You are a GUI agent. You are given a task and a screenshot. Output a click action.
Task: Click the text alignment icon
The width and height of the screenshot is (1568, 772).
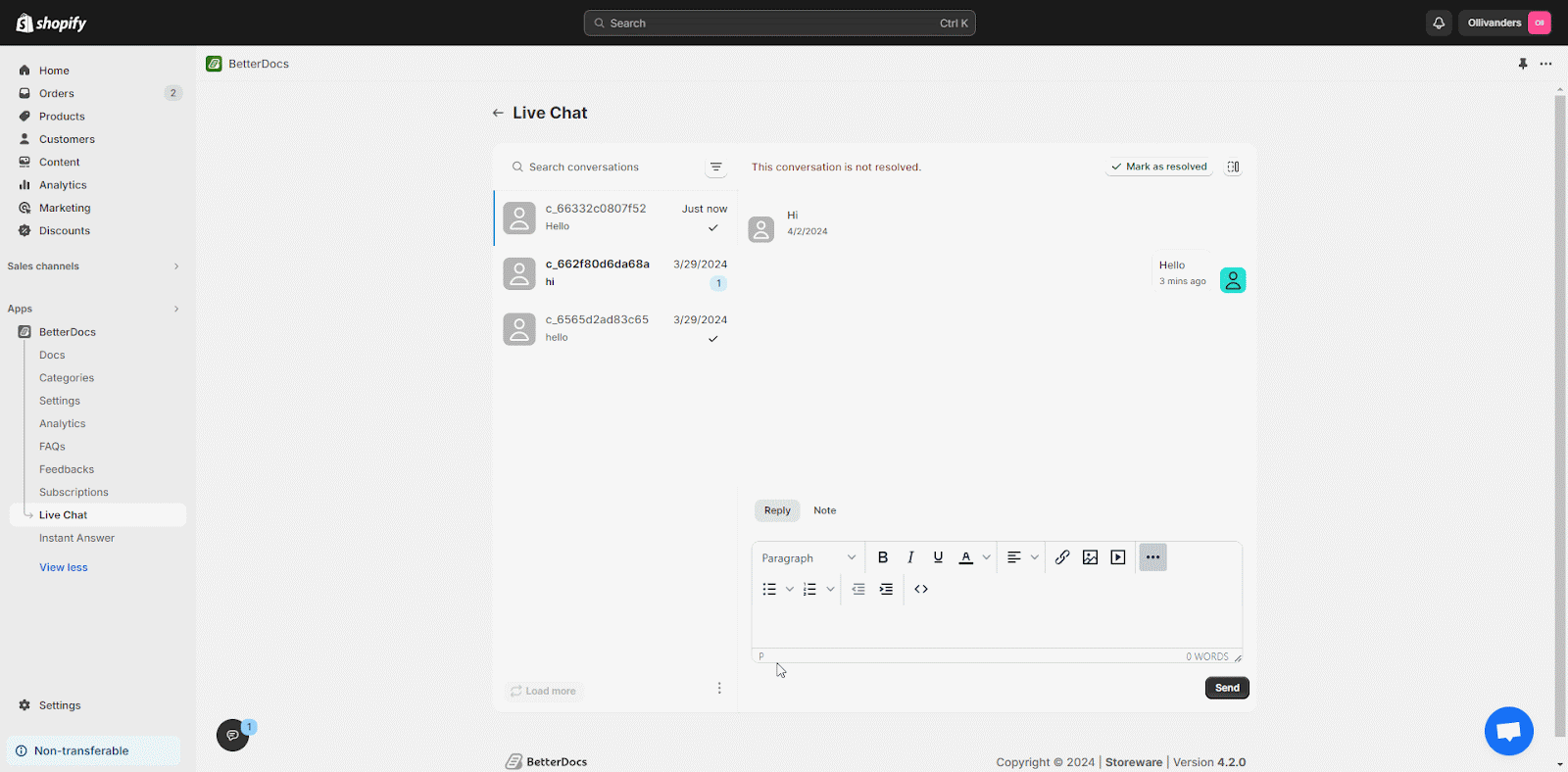tap(1014, 557)
